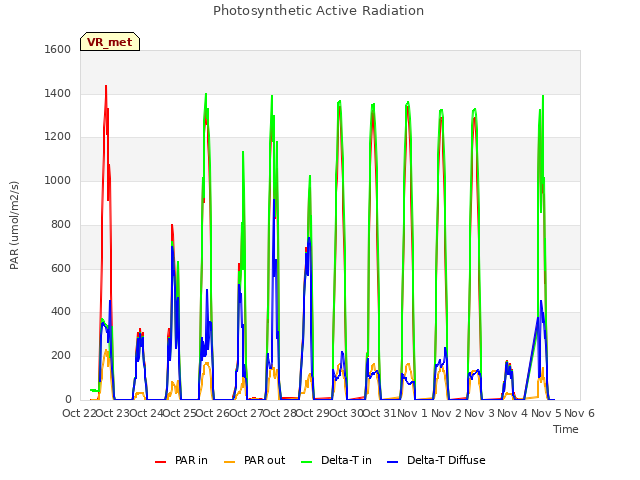The image size is (640, 480).
Task: Click the VR_met label box
Action: (x=110, y=42)
